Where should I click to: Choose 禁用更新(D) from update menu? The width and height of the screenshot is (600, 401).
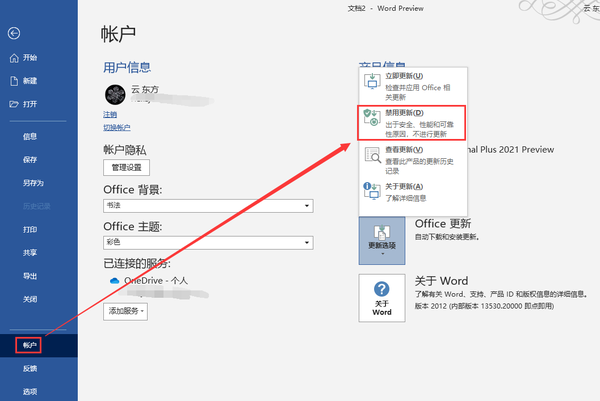coord(411,123)
